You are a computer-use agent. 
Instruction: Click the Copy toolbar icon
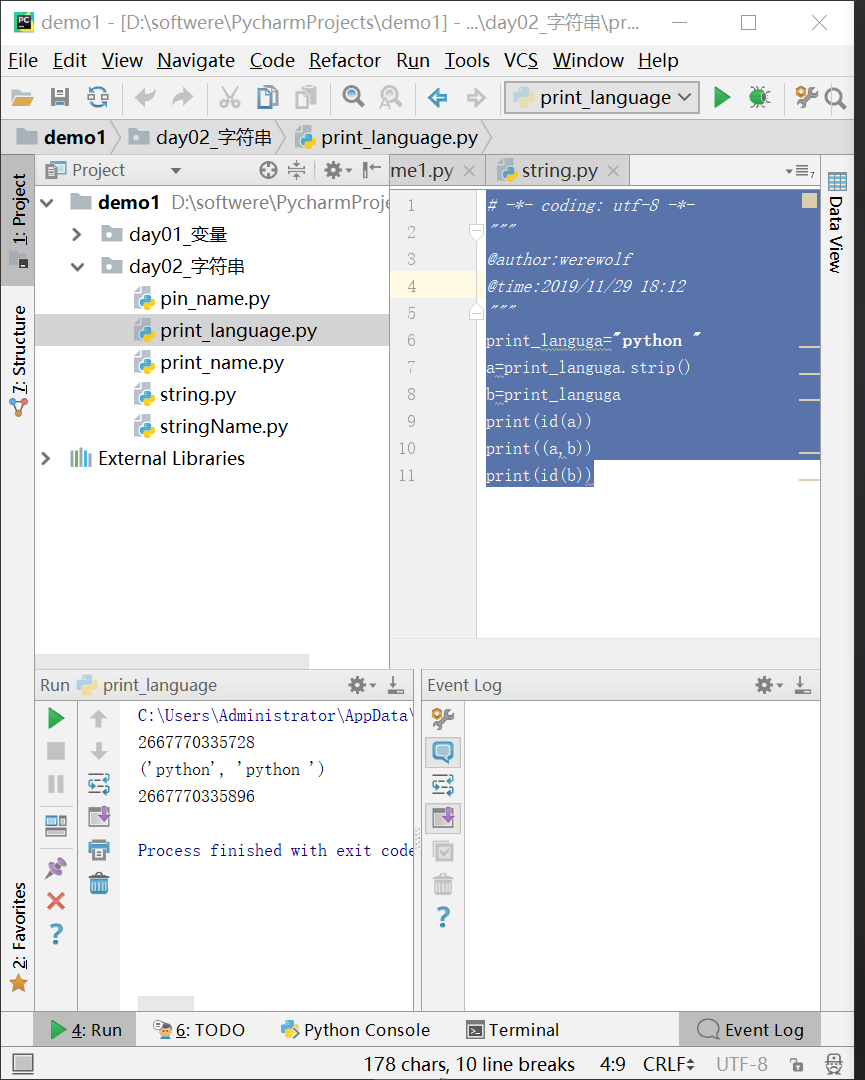[x=267, y=97]
